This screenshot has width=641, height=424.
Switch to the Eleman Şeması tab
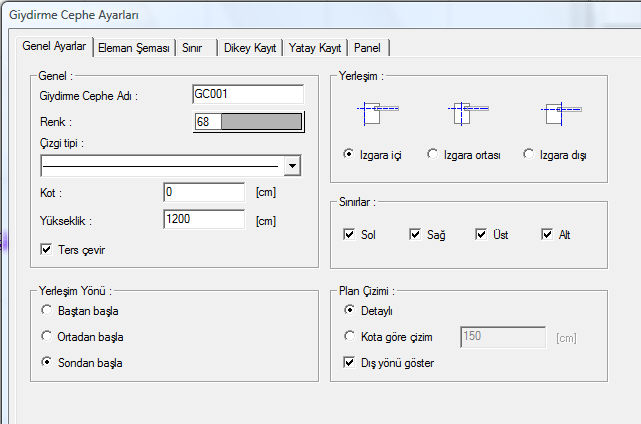(134, 48)
